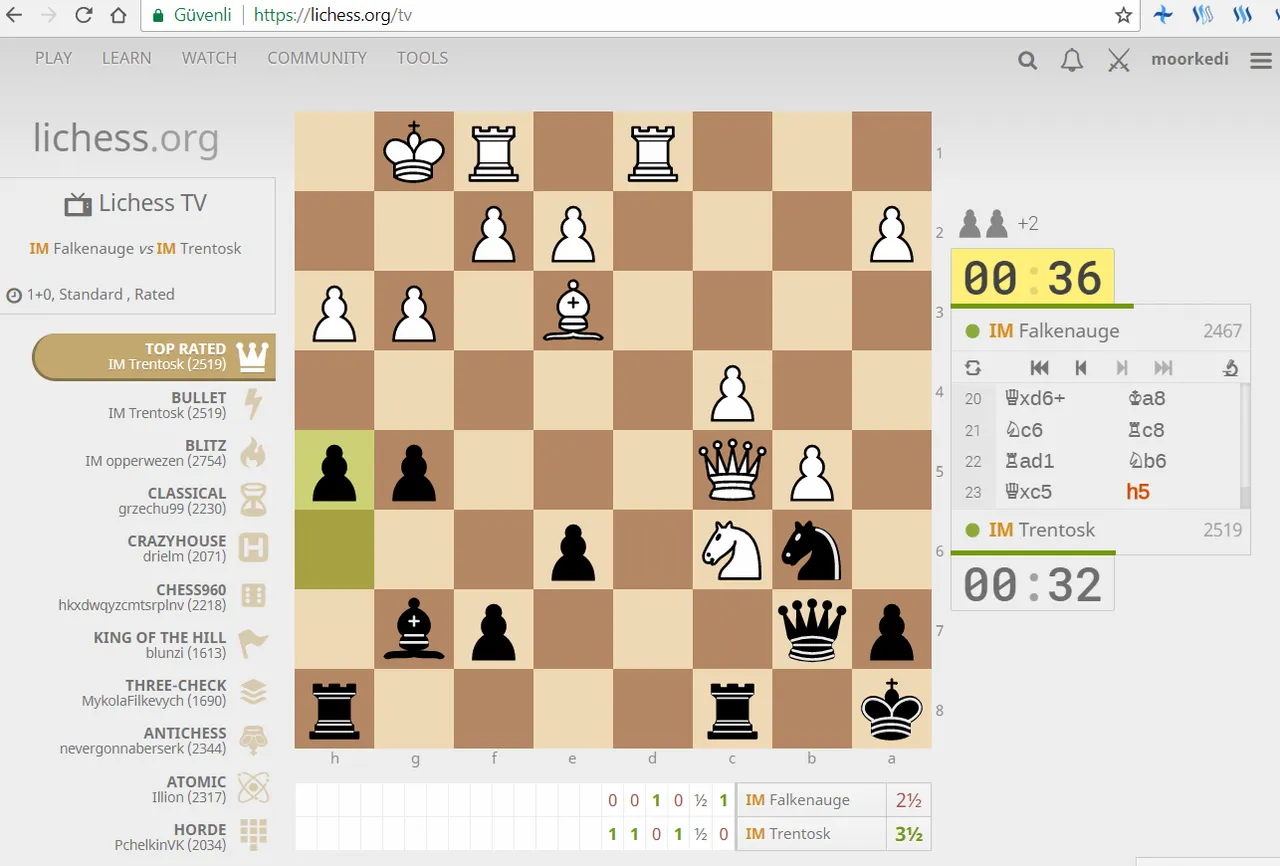Click Falkenauge's 2½ crosstable score
1280x866 pixels.
click(x=908, y=800)
